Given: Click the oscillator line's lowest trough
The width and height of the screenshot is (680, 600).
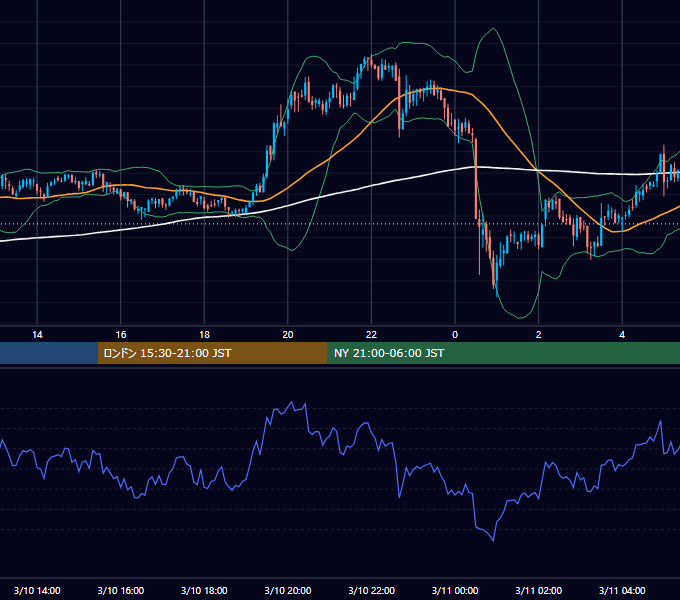Looking at the screenshot, I should tap(494, 540).
